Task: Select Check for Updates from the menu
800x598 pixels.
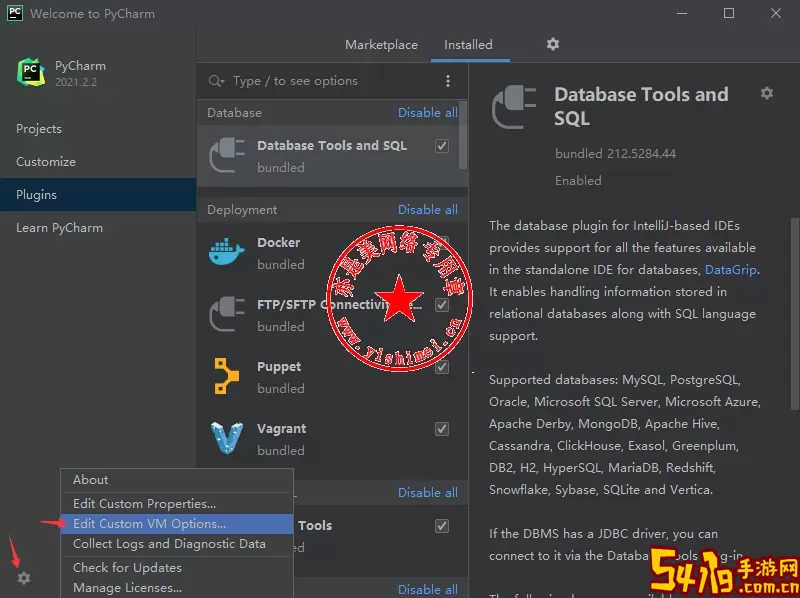Action: point(177,568)
